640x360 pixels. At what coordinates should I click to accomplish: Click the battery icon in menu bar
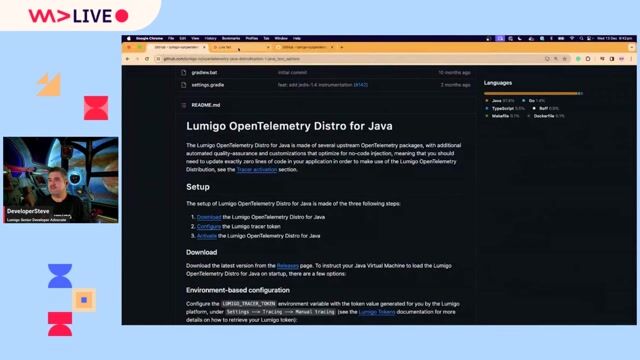[561, 38]
